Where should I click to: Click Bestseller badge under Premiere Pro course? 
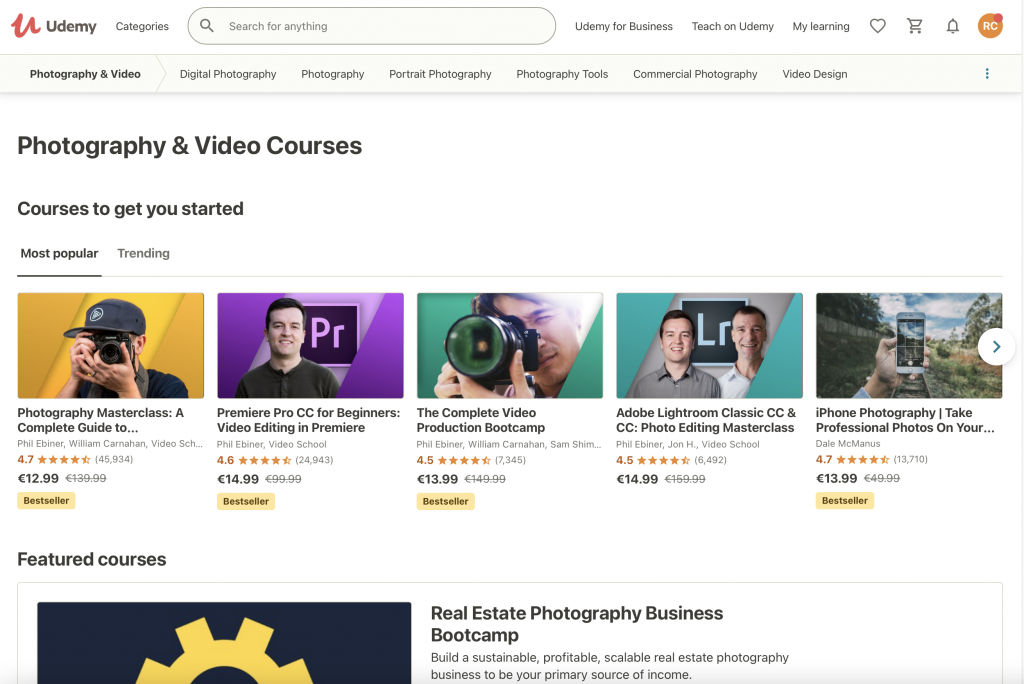tap(246, 501)
